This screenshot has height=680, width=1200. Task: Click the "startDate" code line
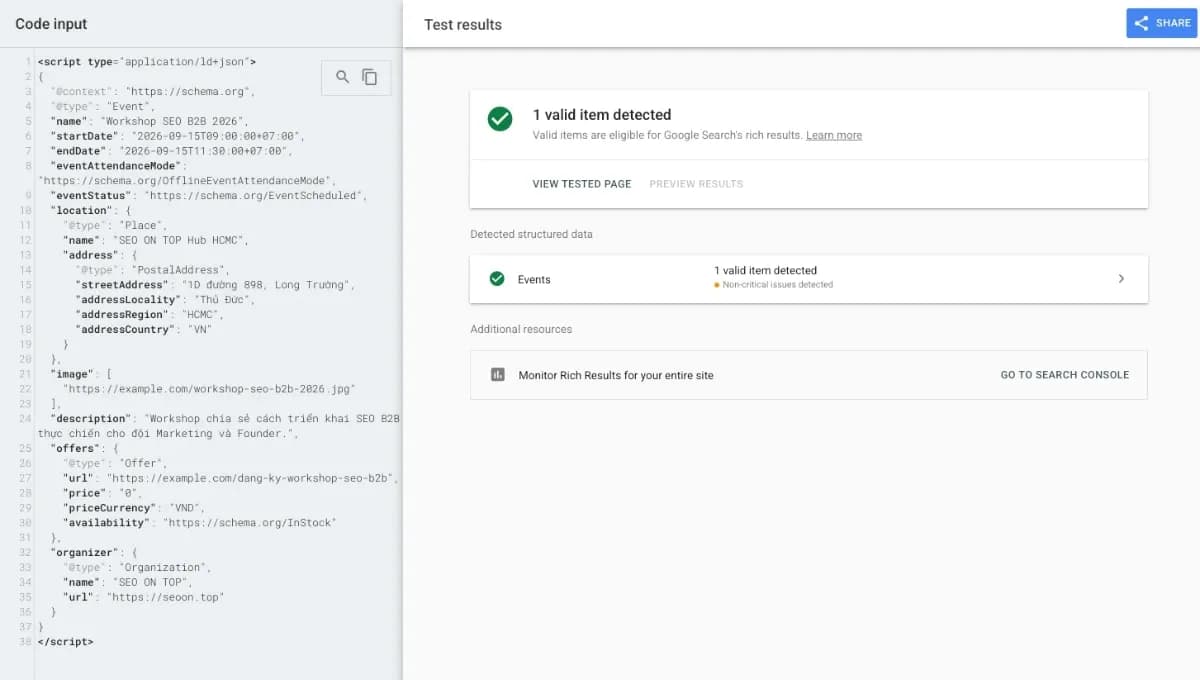tap(177, 136)
